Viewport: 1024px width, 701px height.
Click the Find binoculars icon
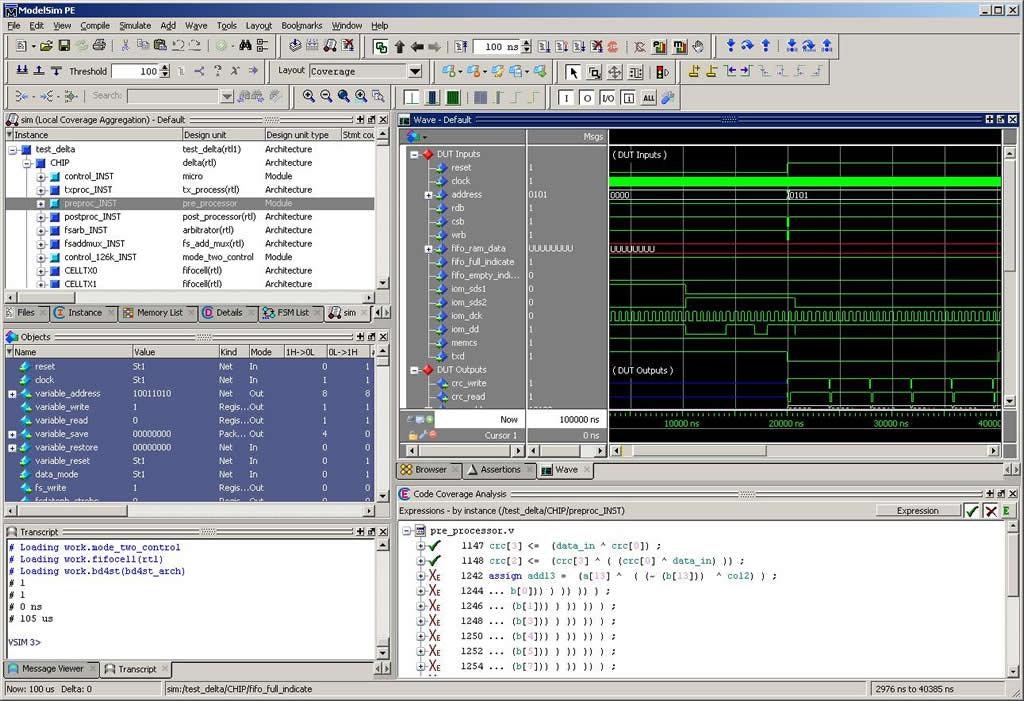(x=243, y=46)
